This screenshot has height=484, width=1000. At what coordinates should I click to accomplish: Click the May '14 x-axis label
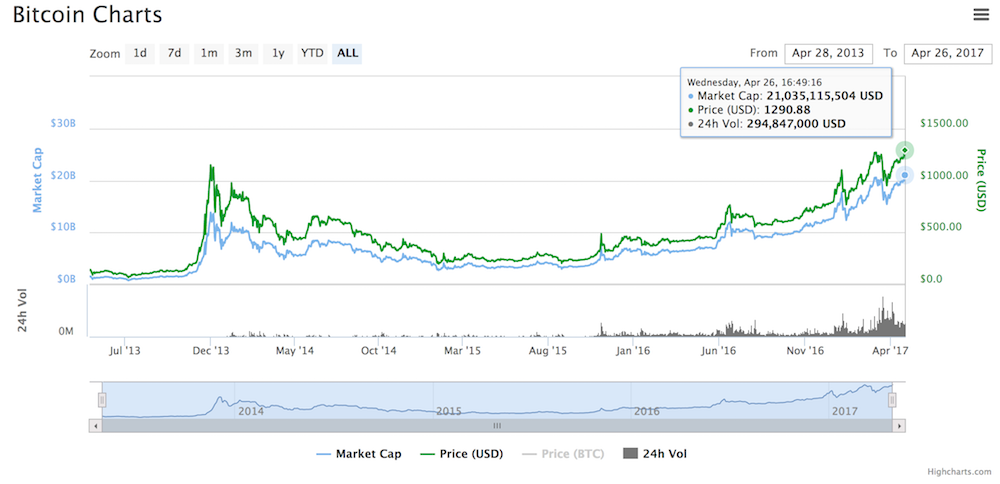tap(294, 350)
